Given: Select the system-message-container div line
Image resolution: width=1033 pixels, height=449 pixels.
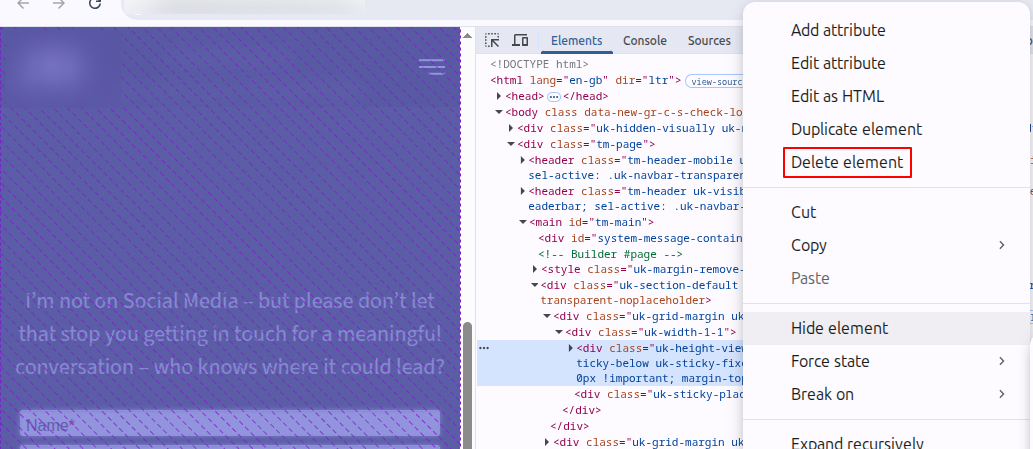Looking at the screenshot, I should pos(640,238).
